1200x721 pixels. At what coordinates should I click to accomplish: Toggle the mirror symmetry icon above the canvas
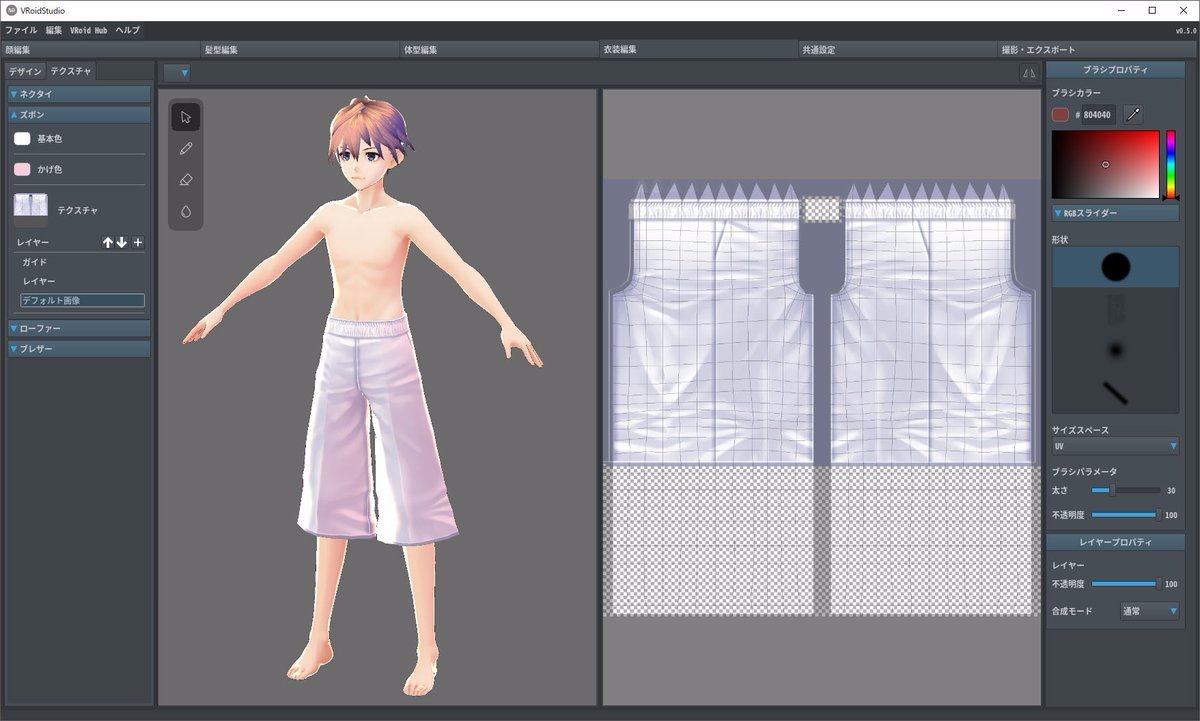click(1028, 72)
